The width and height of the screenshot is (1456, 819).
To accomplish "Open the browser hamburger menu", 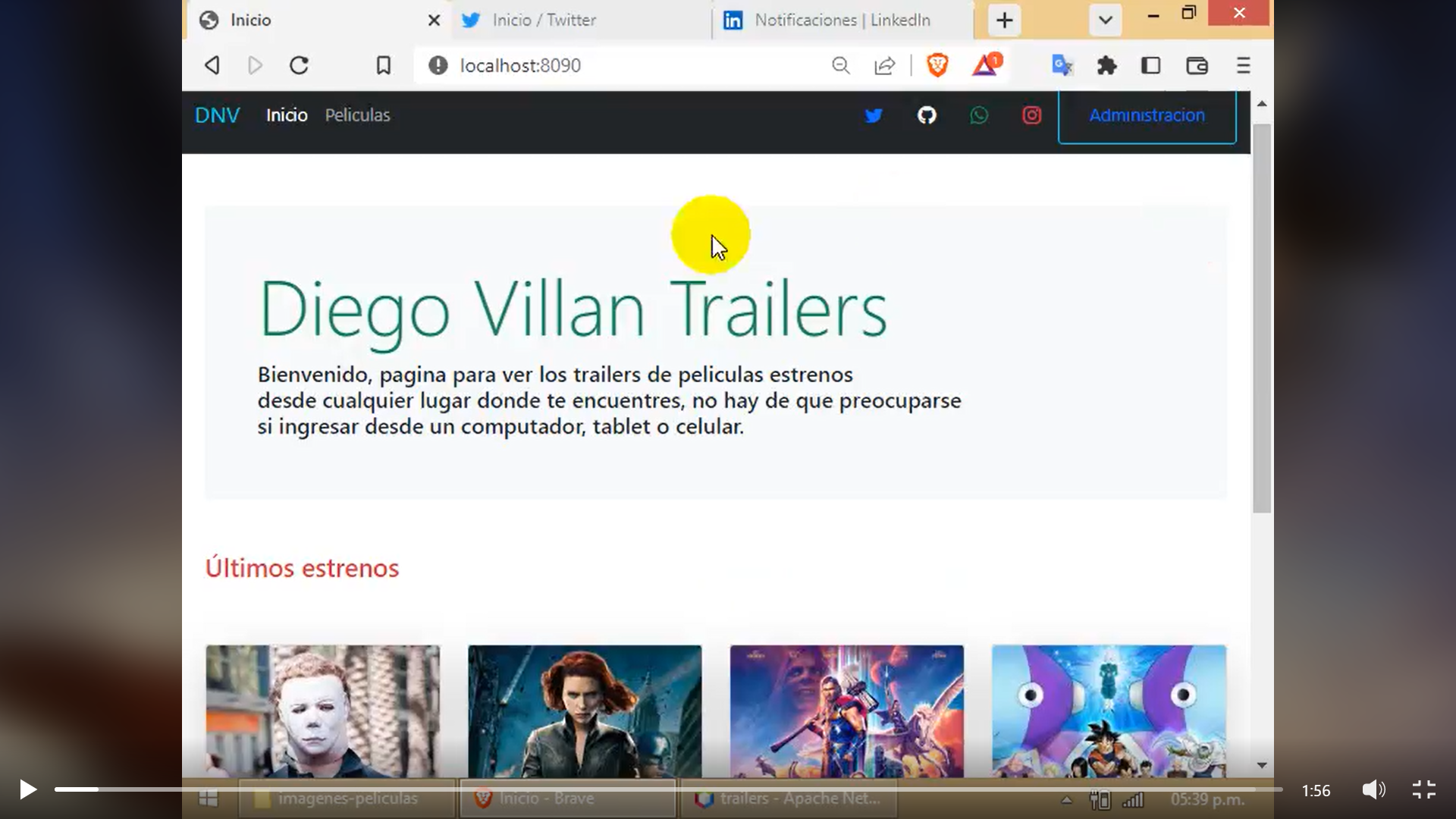I will 1243,66.
